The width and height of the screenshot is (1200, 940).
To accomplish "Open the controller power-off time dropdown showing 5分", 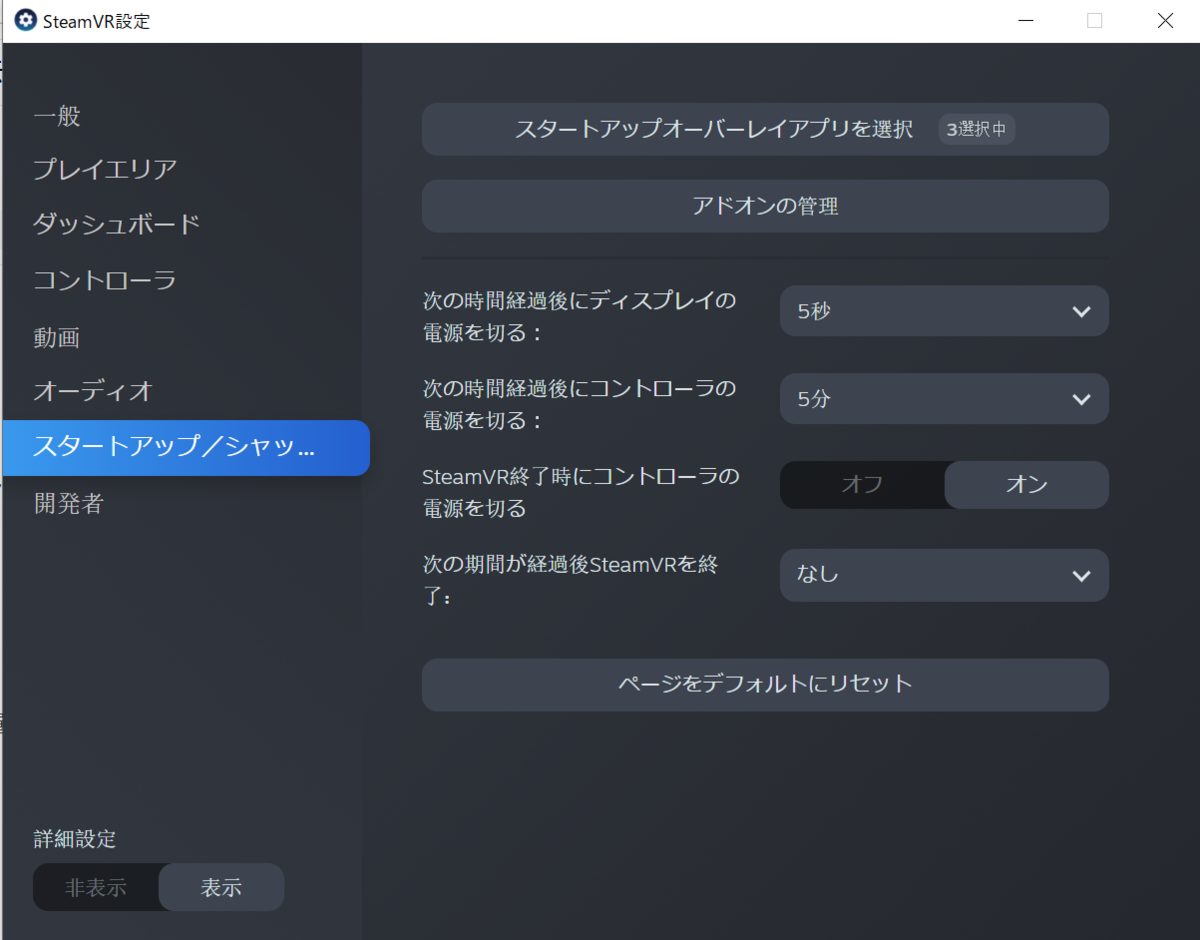I will [944, 399].
